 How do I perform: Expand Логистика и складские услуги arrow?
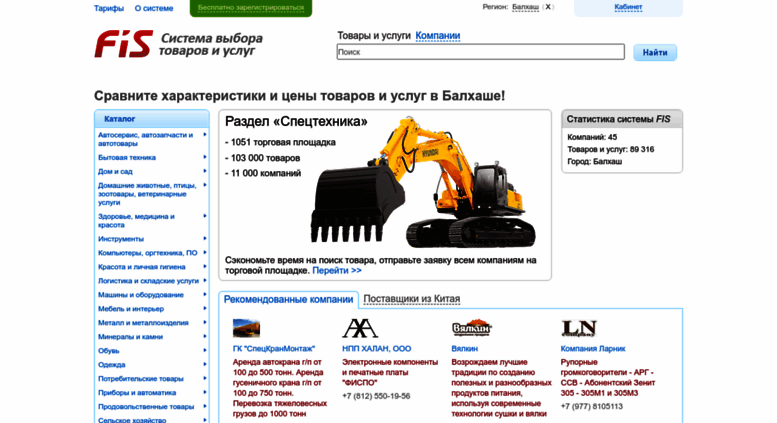tap(205, 280)
